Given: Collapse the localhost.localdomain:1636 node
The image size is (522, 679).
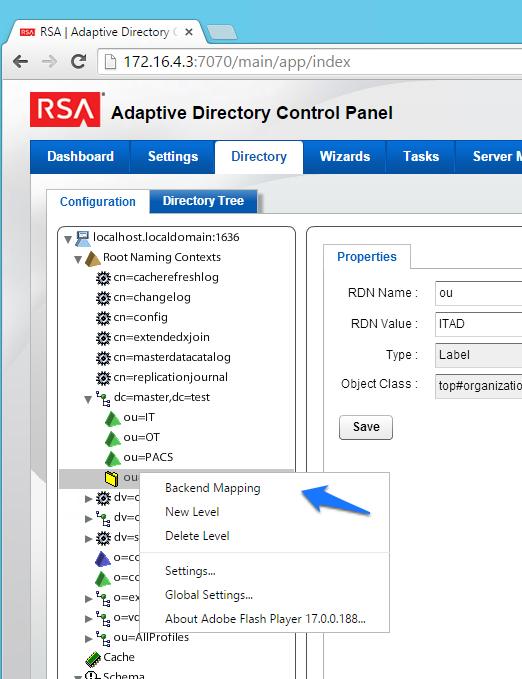Looking at the screenshot, I should 68,239.
